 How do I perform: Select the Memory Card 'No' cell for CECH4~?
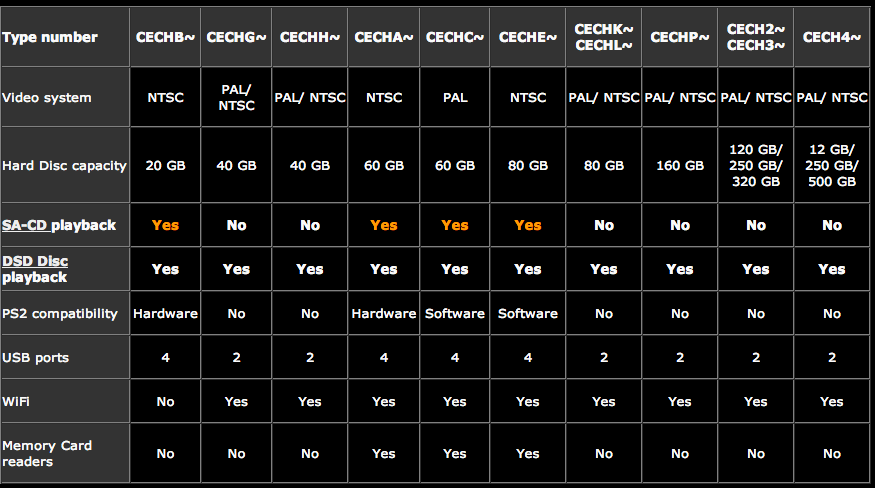click(831, 453)
